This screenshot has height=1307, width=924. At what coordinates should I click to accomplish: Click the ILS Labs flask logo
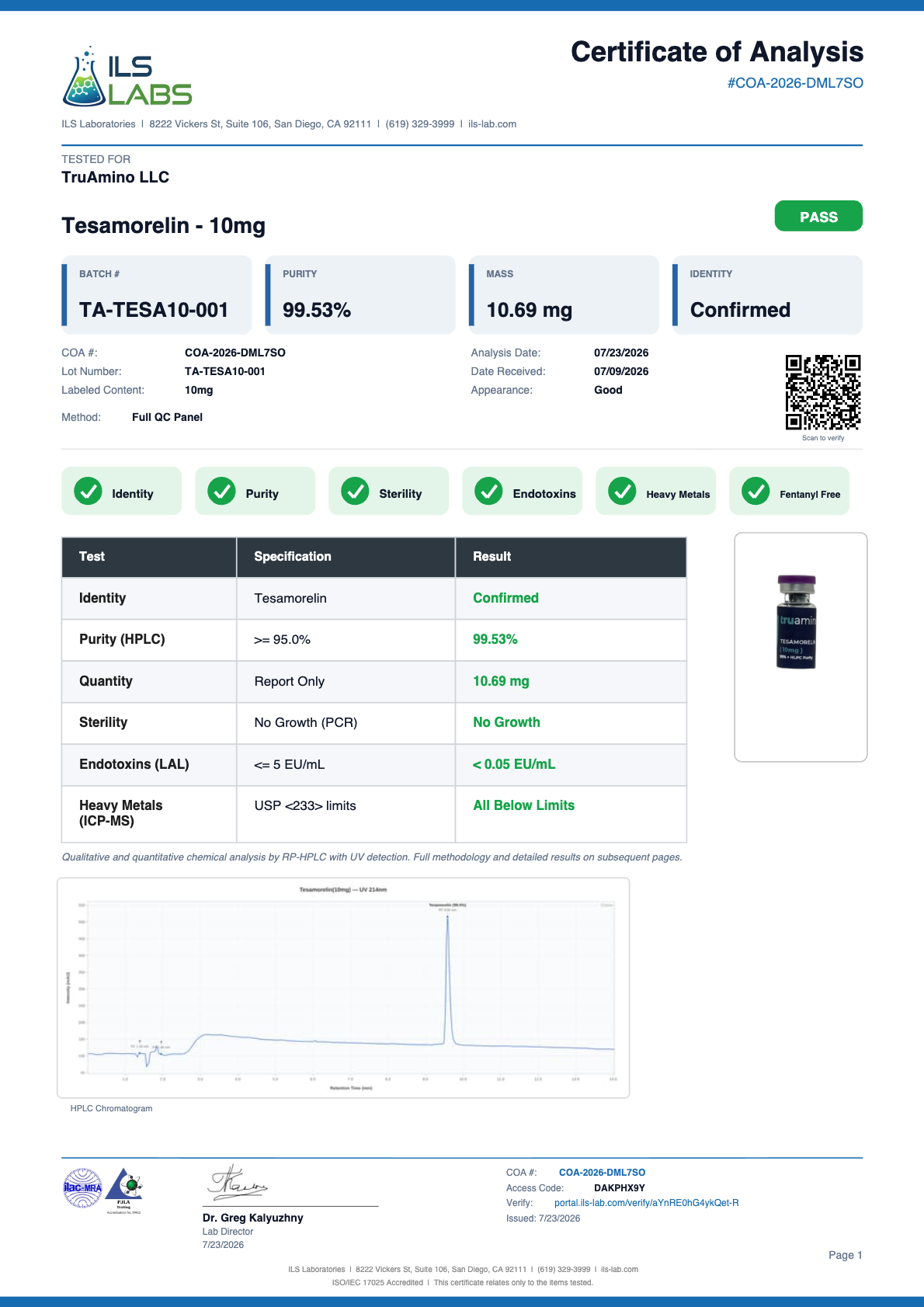(x=127, y=76)
